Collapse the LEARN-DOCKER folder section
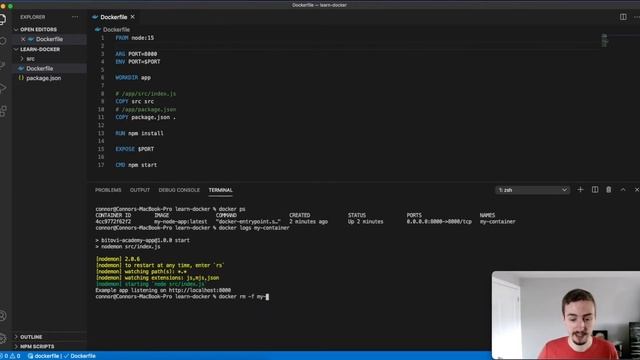Screen dimensions: 640x360 [40, 49]
